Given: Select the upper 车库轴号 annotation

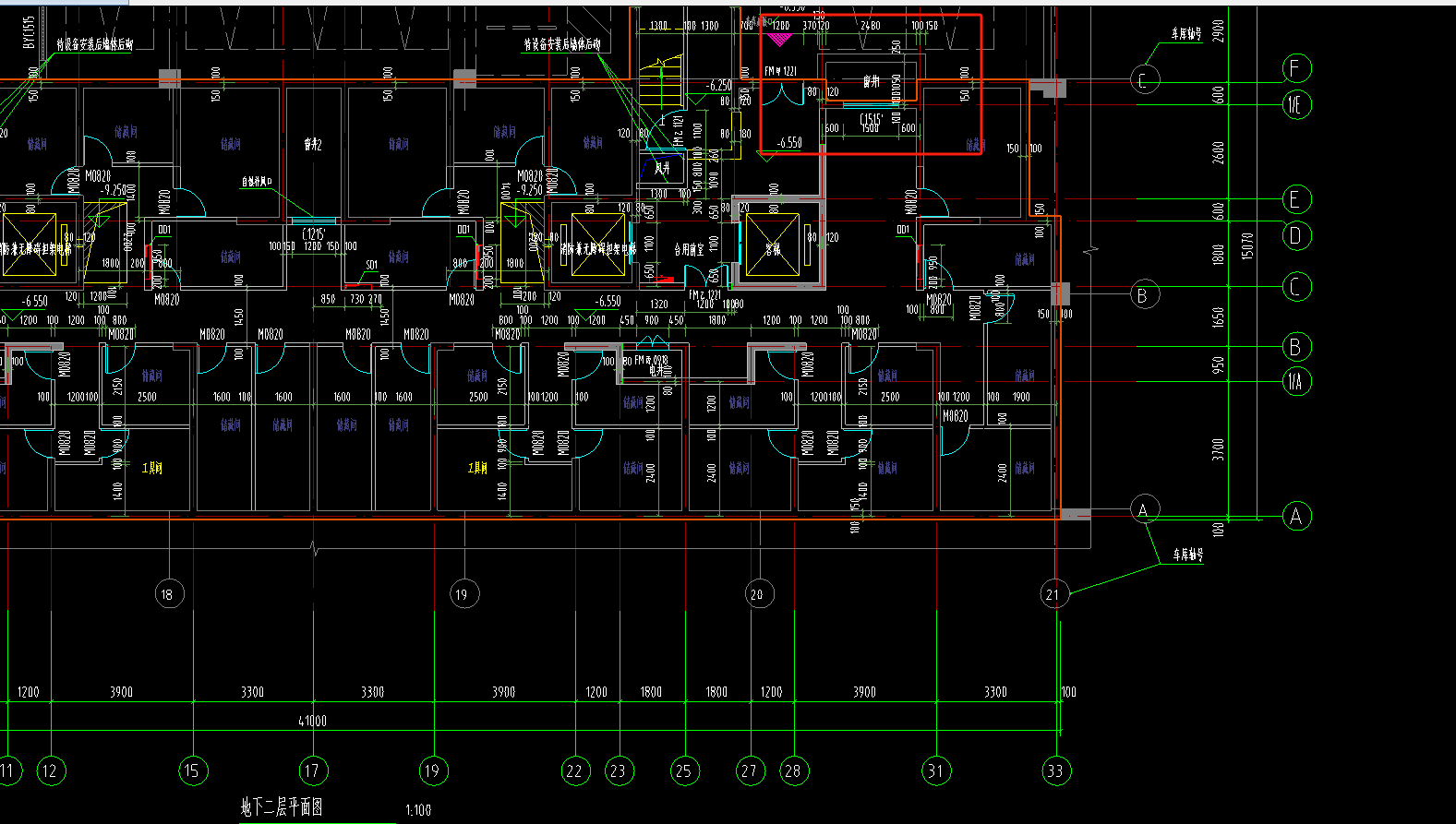Looking at the screenshot, I should (x=1187, y=34).
